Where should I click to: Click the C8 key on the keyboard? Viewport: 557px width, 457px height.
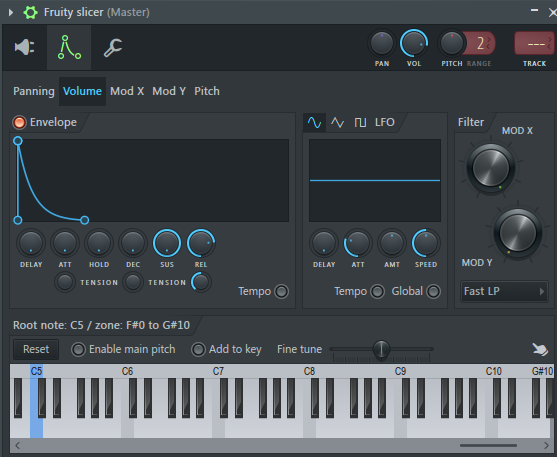click(x=309, y=428)
